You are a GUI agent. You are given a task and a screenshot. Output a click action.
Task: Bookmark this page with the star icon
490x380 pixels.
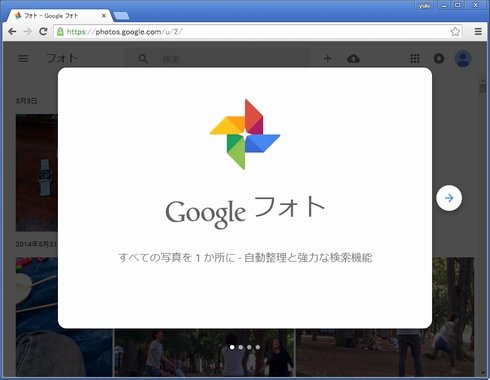point(455,32)
